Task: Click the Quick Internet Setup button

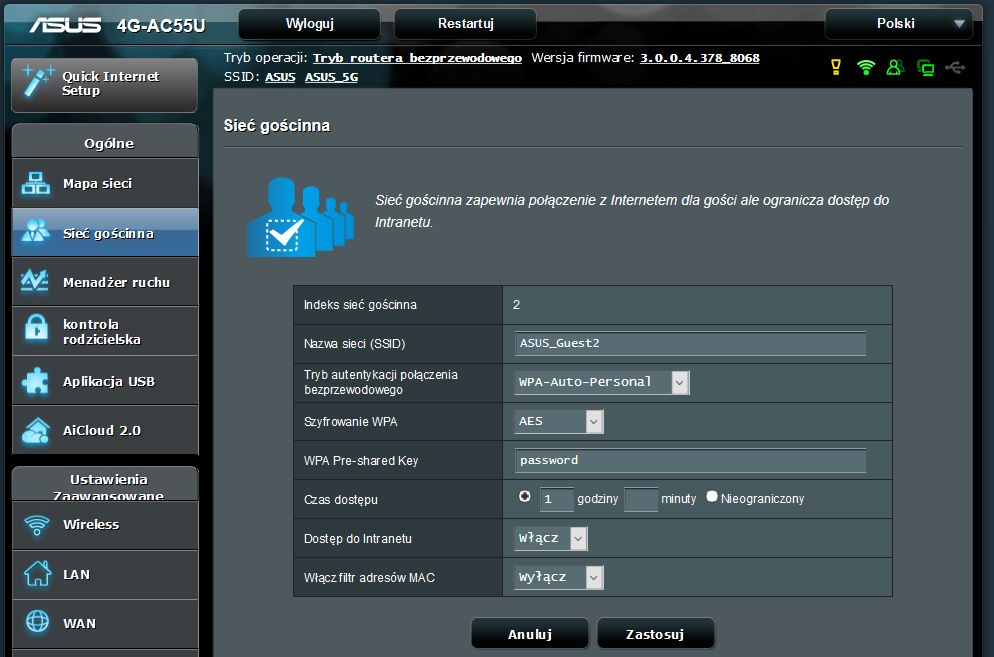Action: (105, 84)
